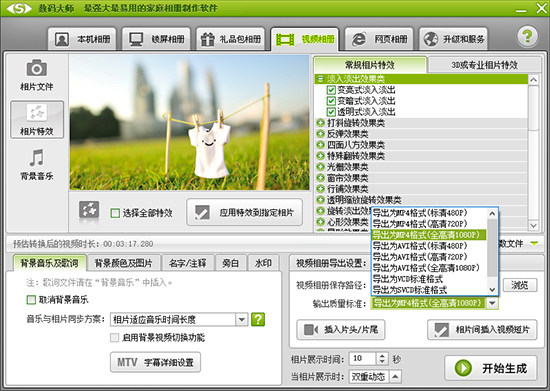Expand the 四面八方效果类 group
This screenshot has width=550, height=391.
(x=320, y=144)
